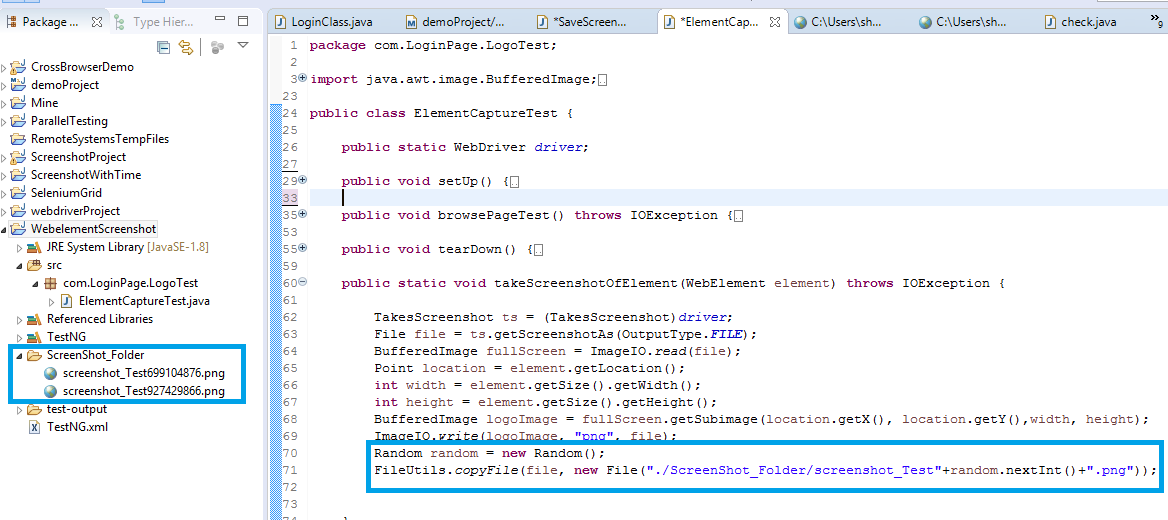1168x520 pixels.
Task: Expand the SeleniumGrid project
Action: 4,194
